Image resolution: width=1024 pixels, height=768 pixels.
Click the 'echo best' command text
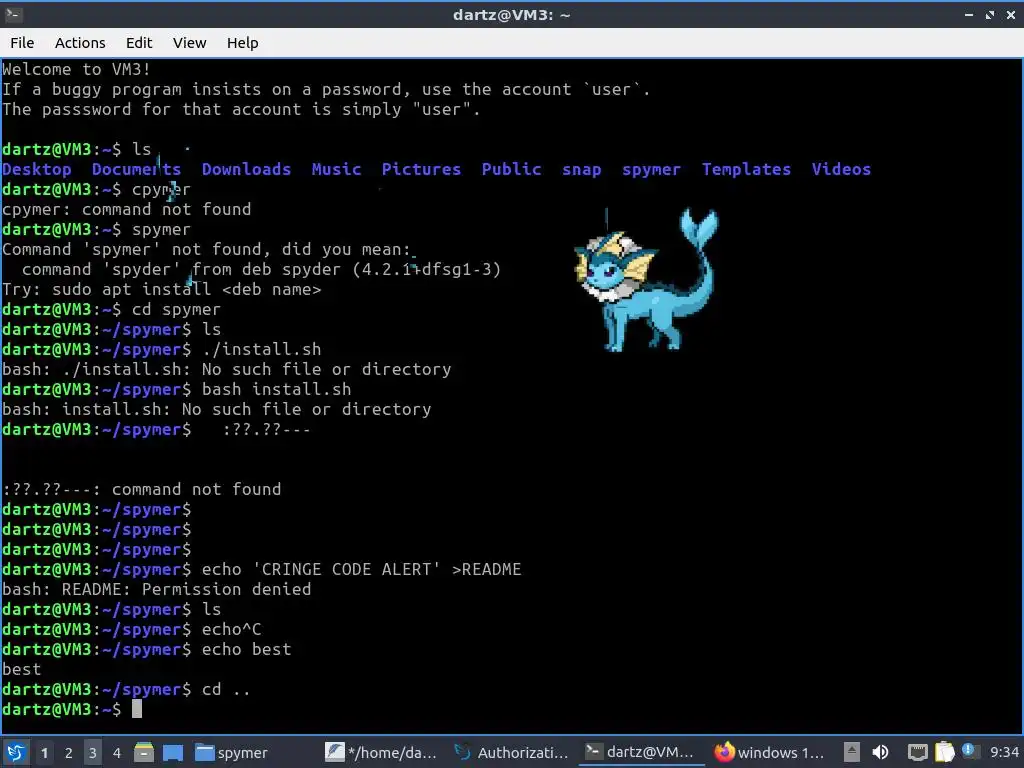coord(246,650)
